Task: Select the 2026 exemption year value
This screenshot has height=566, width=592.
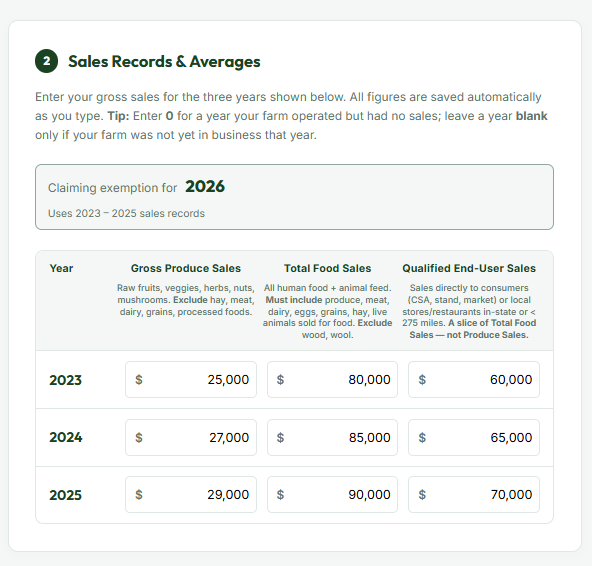Action: pos(205,187)
